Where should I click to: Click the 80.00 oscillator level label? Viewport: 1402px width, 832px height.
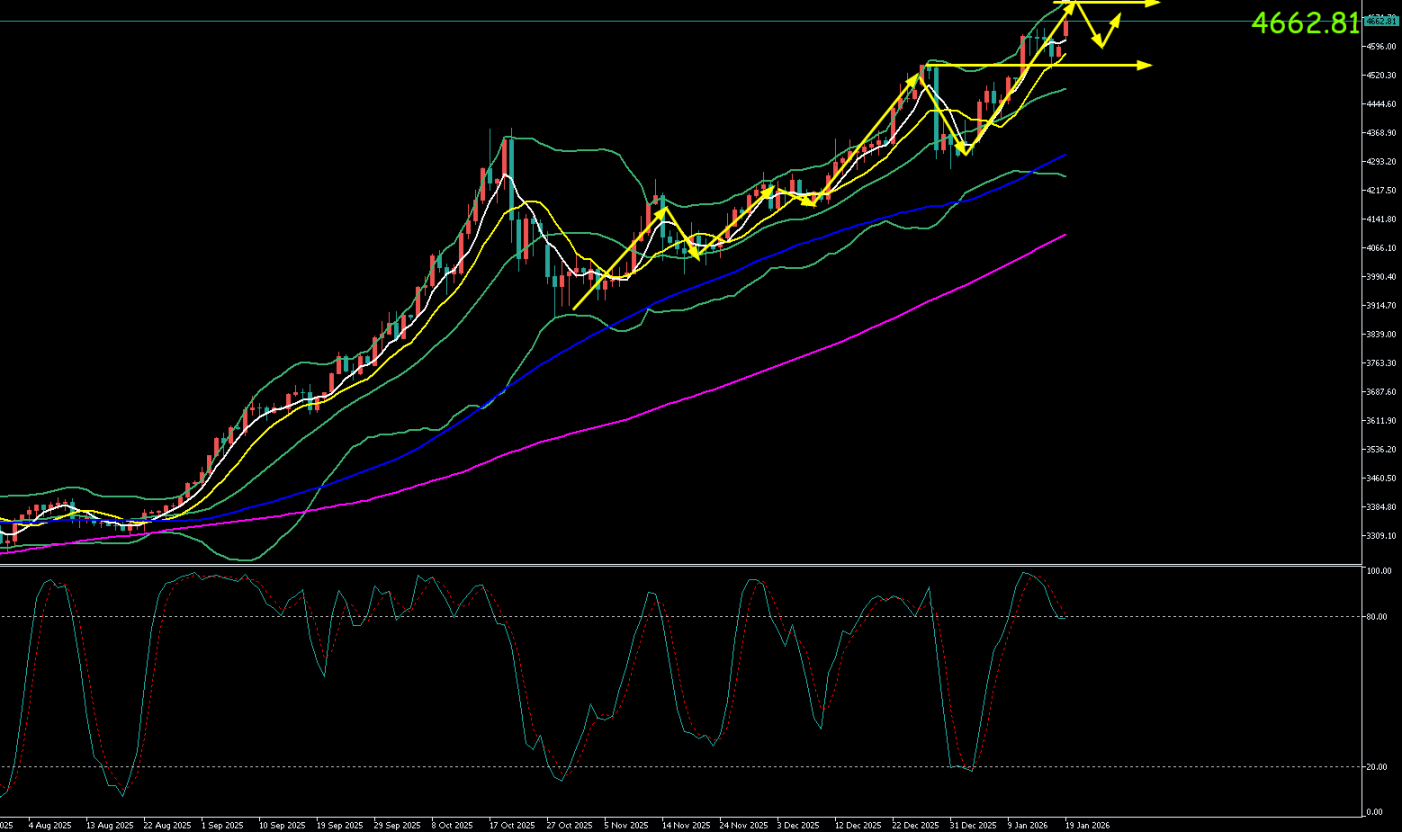(1378, 617)
